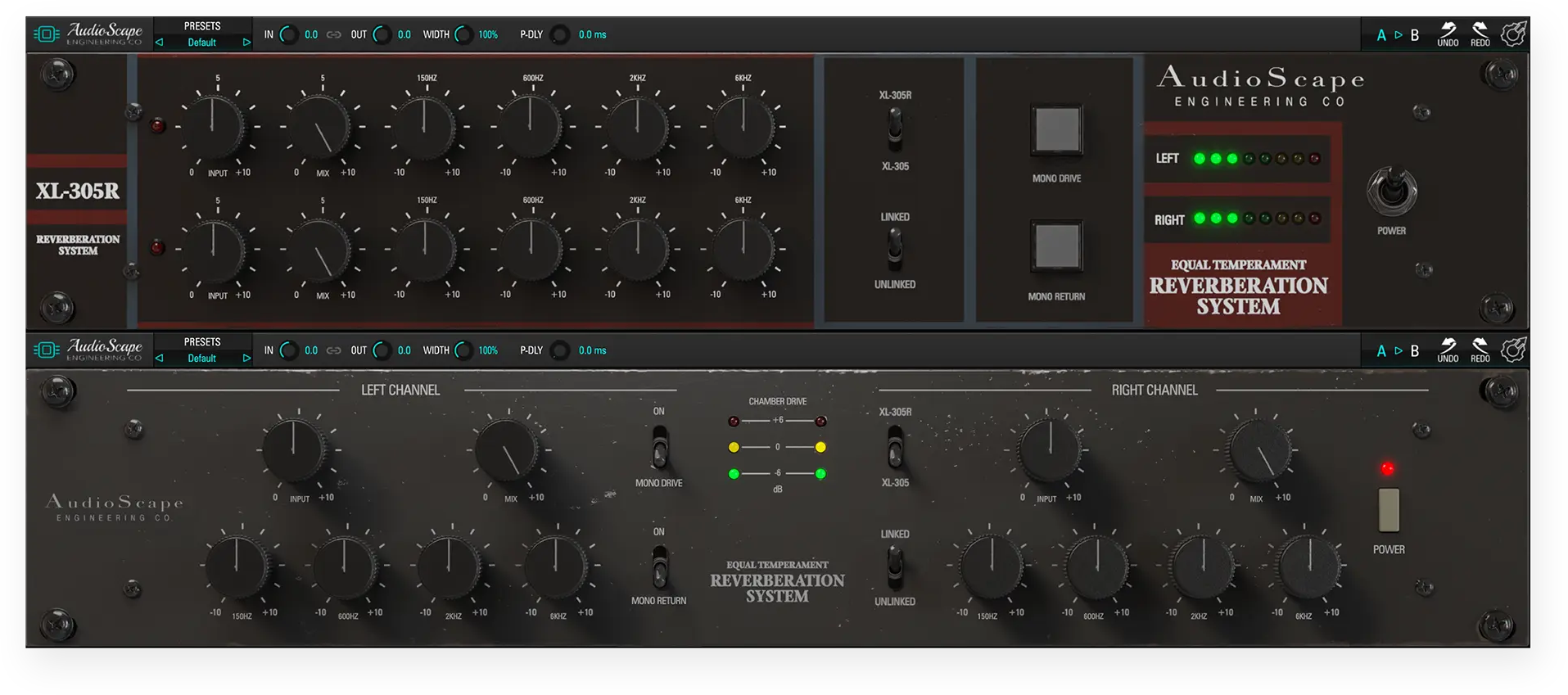The height and width of the screenshot is (695, 1568).
Task: Toggle MONO DRIVE switch on bottom unit
Action: click(659, 447)
